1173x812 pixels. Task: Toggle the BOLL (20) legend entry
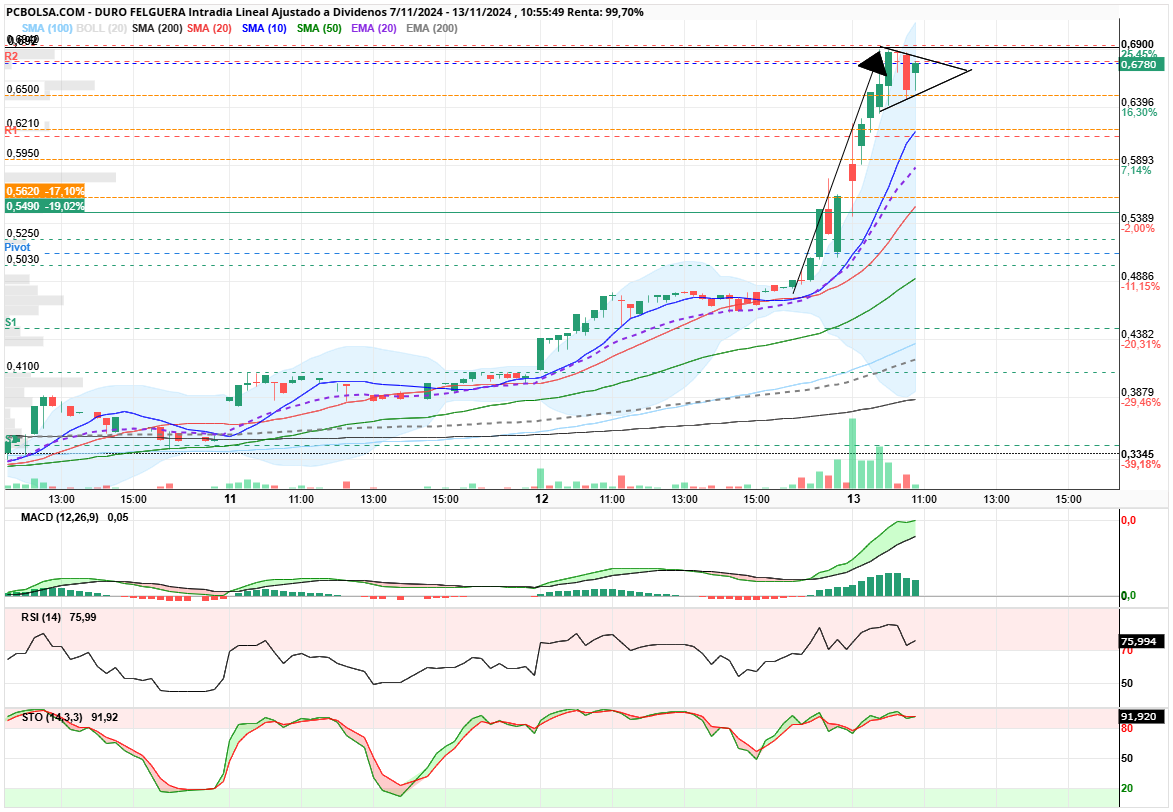[102, 28]
